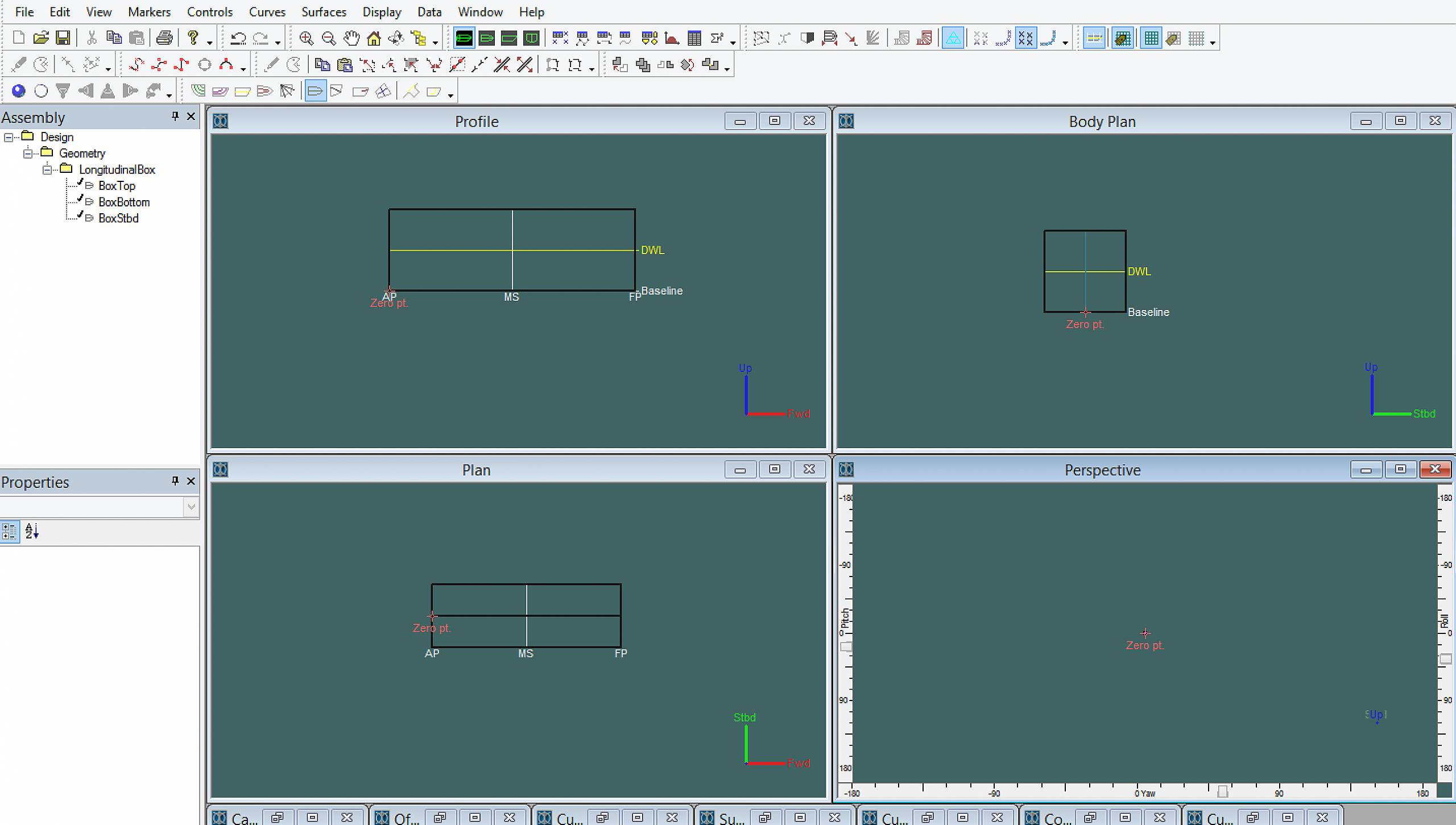Click the Home view icon
The height and width of the screenshot is (825, 1456).
(x=374, y=38)
